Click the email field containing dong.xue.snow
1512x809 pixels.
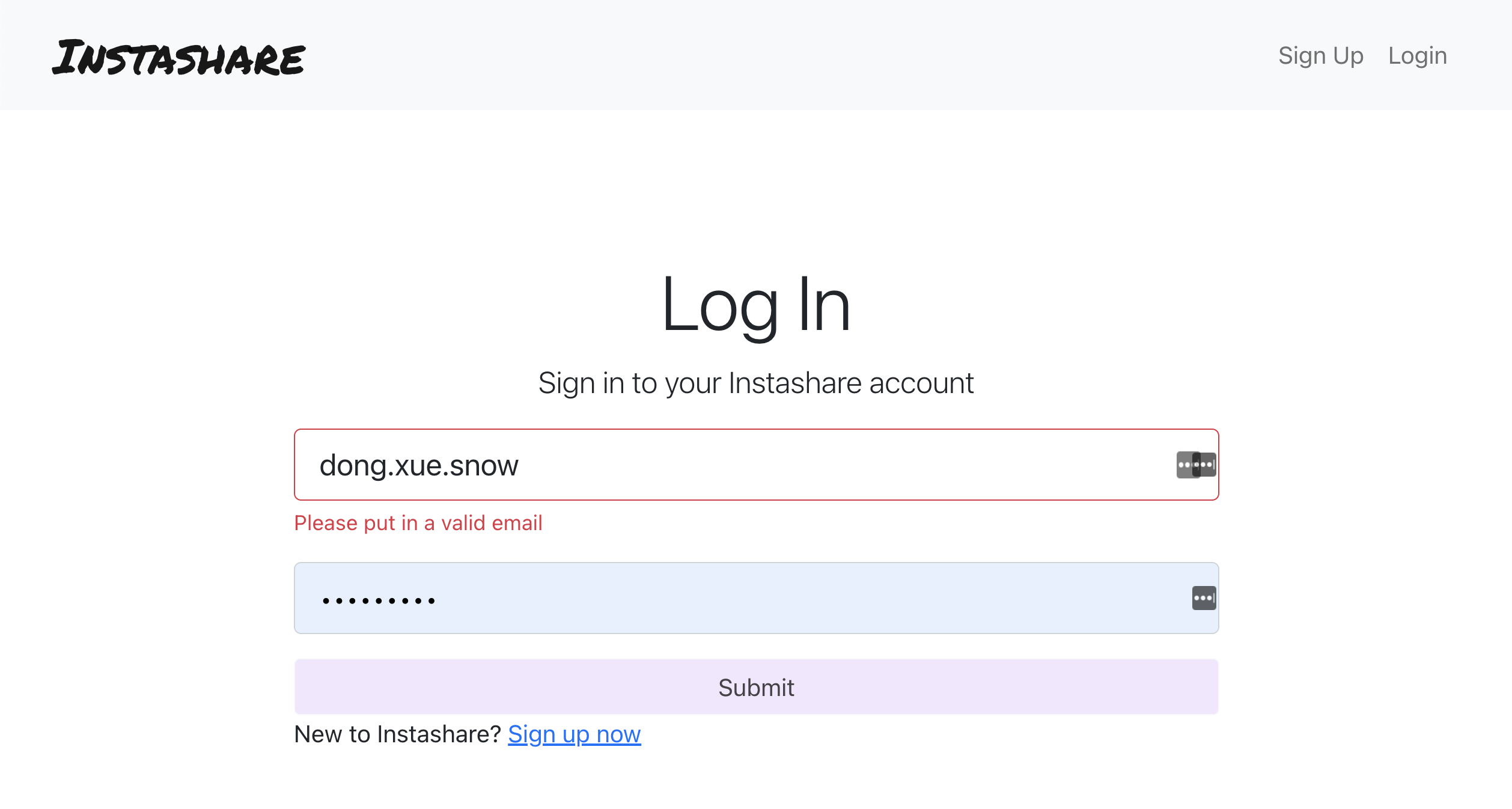(661, 465)
